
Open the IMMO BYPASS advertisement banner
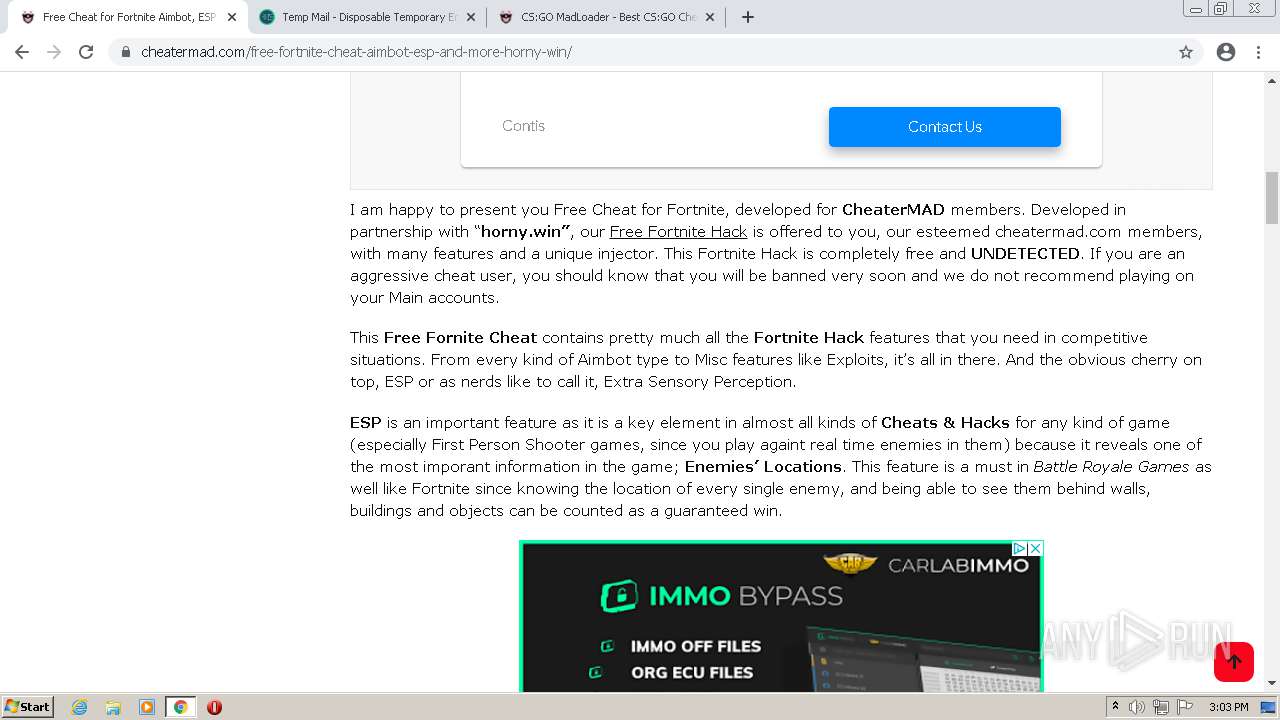tap(781, 616)
